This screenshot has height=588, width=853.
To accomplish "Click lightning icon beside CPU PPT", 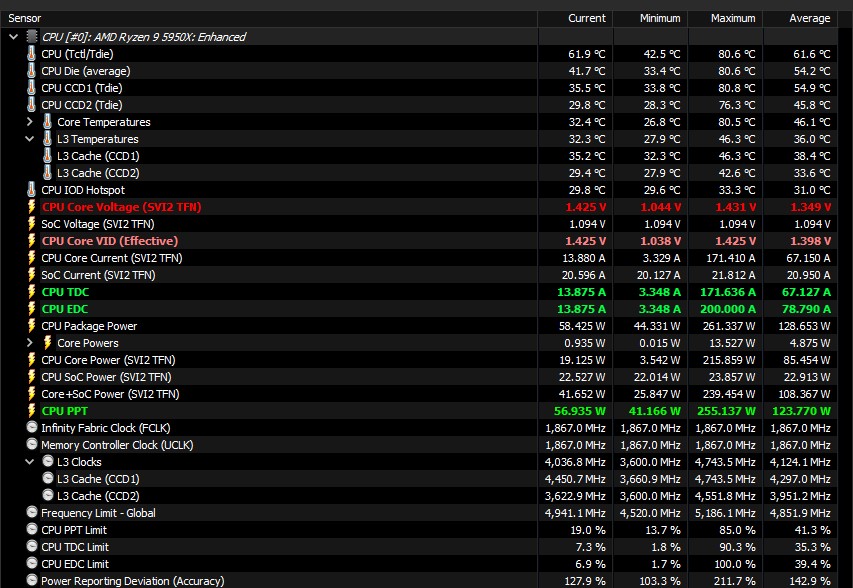I will 32,411.
